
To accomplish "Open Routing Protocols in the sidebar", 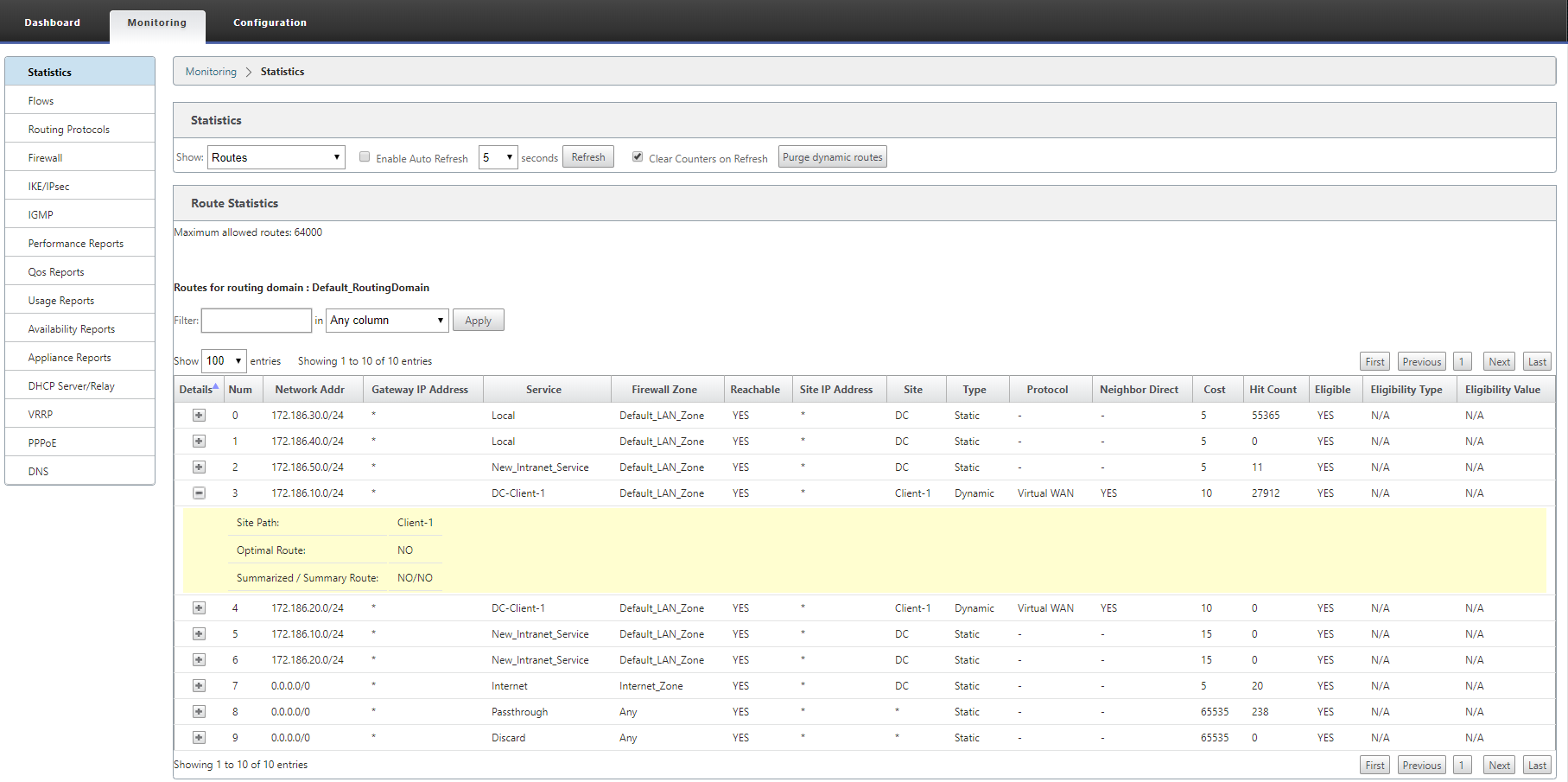I will (79, 130).
